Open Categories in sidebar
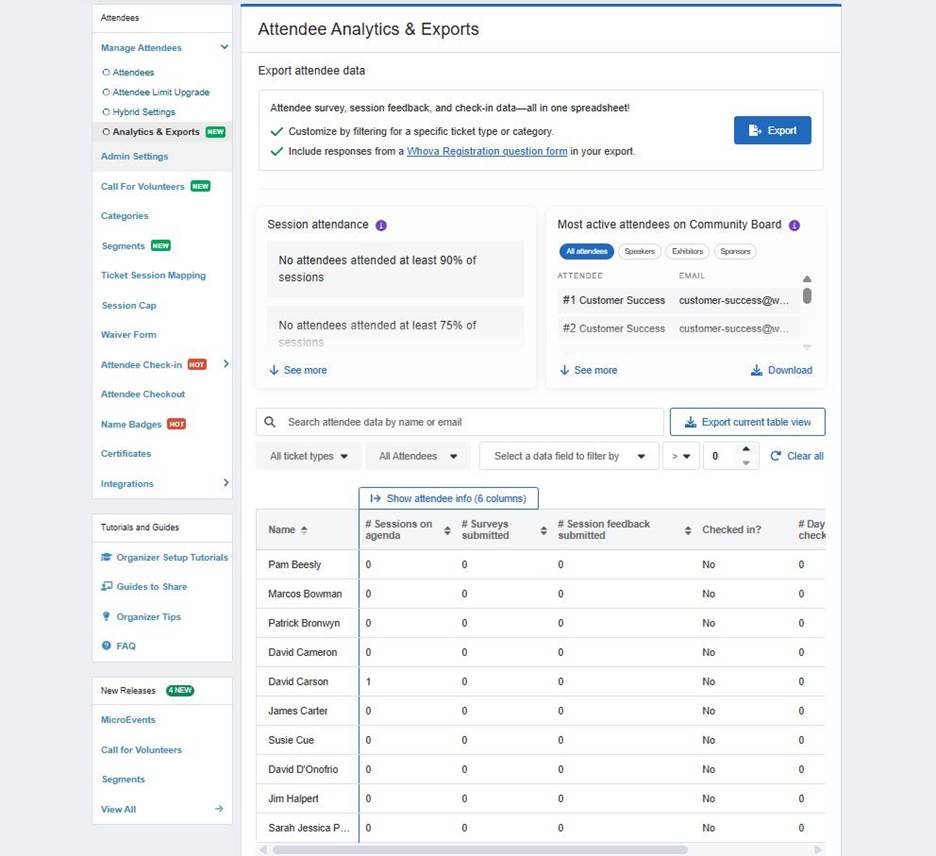 pyautogui.click(x=124, y=215)
